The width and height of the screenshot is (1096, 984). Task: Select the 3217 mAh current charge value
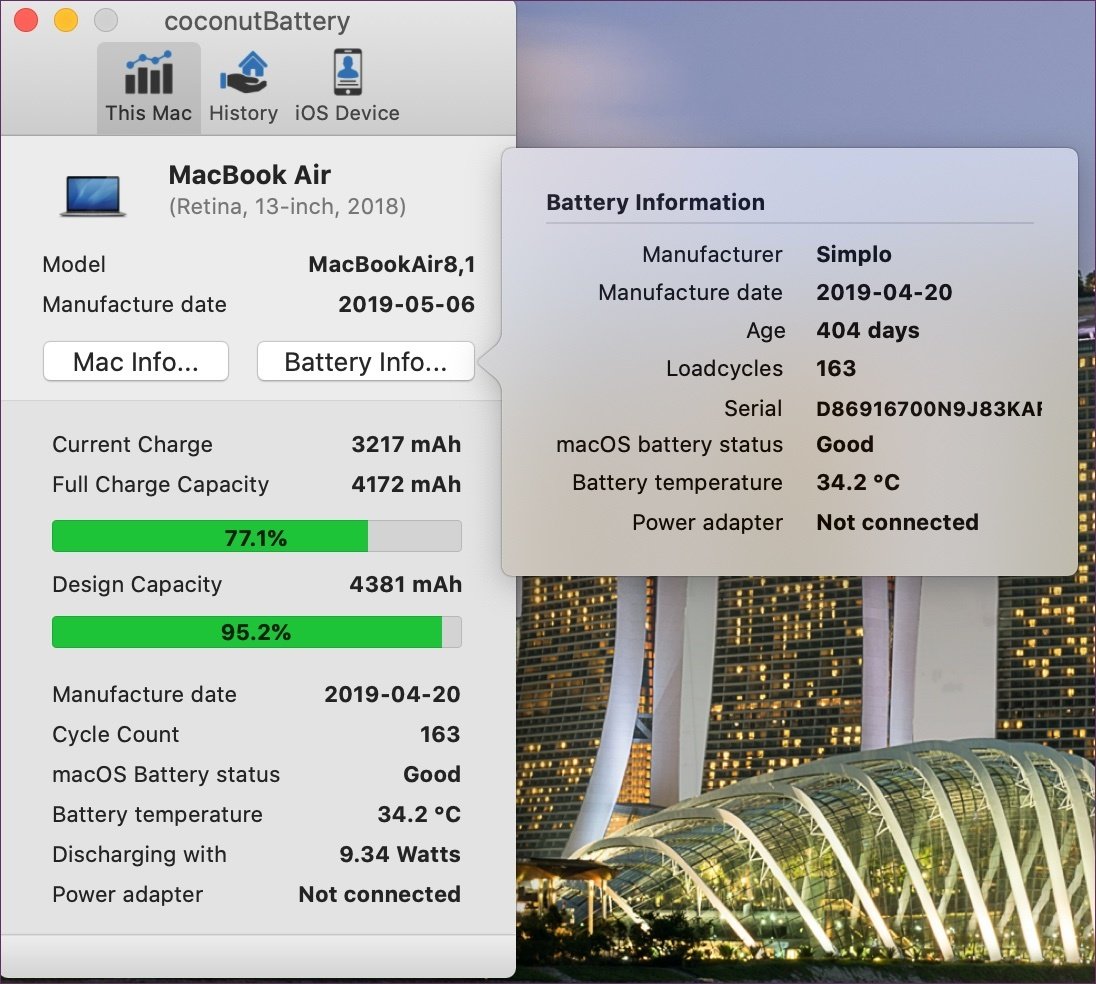point(406,445)
